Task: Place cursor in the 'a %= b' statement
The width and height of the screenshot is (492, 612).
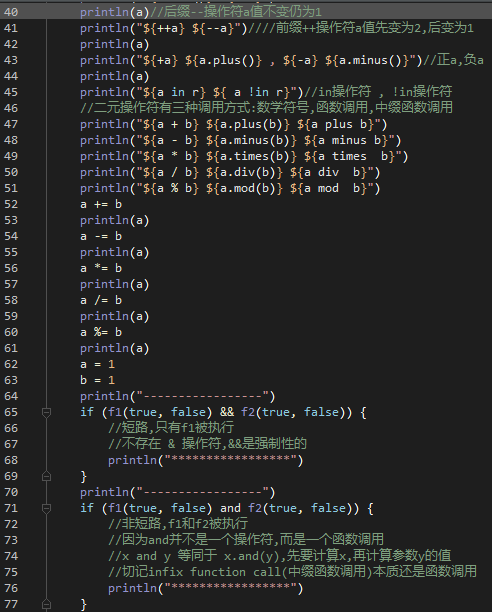Action: (101, 332)
